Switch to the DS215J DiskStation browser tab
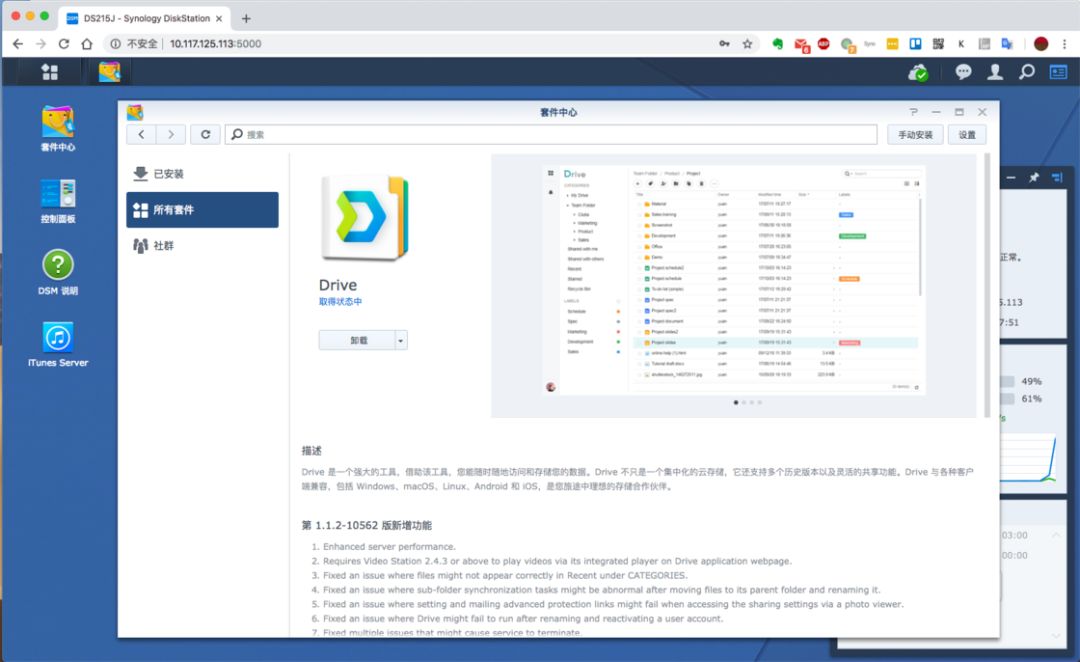This screenshot has width=1080, height=662. (145, 19)
